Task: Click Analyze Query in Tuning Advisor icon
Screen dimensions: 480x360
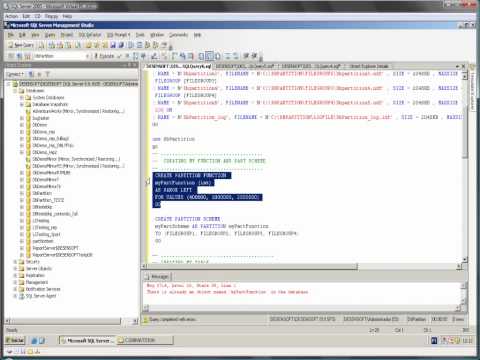Action: 143,56
